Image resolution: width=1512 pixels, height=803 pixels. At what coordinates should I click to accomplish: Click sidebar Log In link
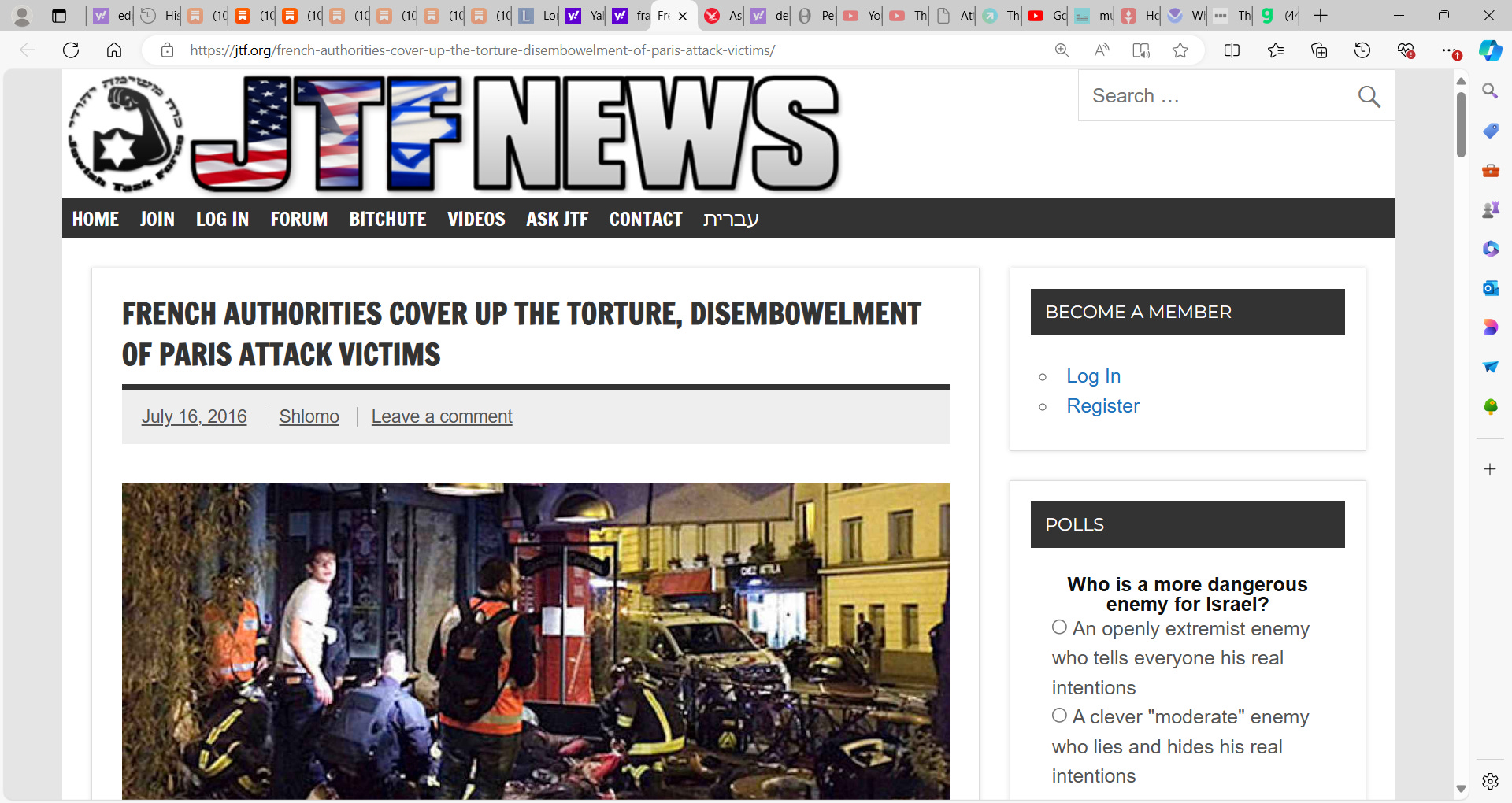[1093, 376]
